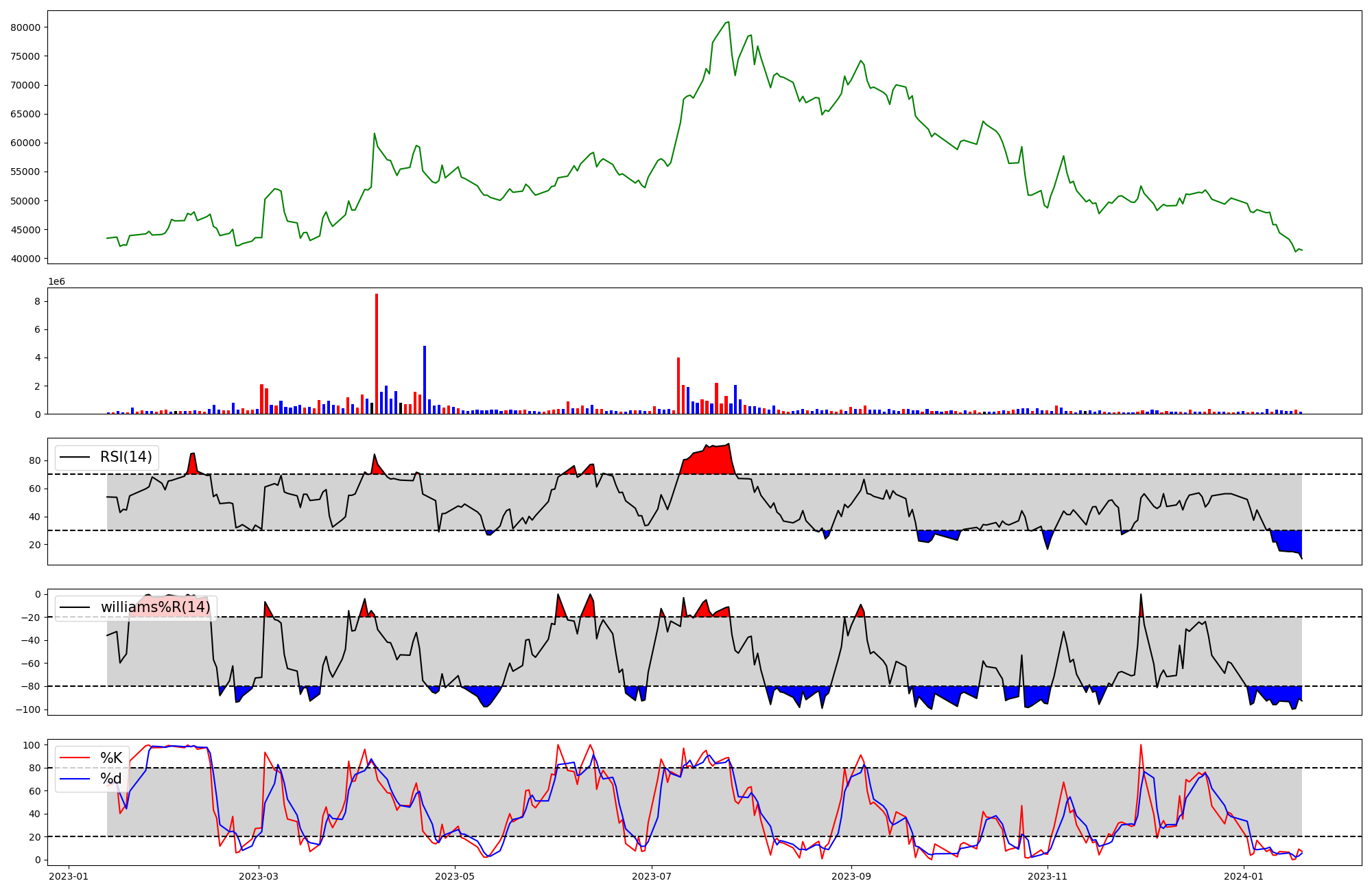
Task: Click the 80000 price axis label
Action: tap(25, 27)
